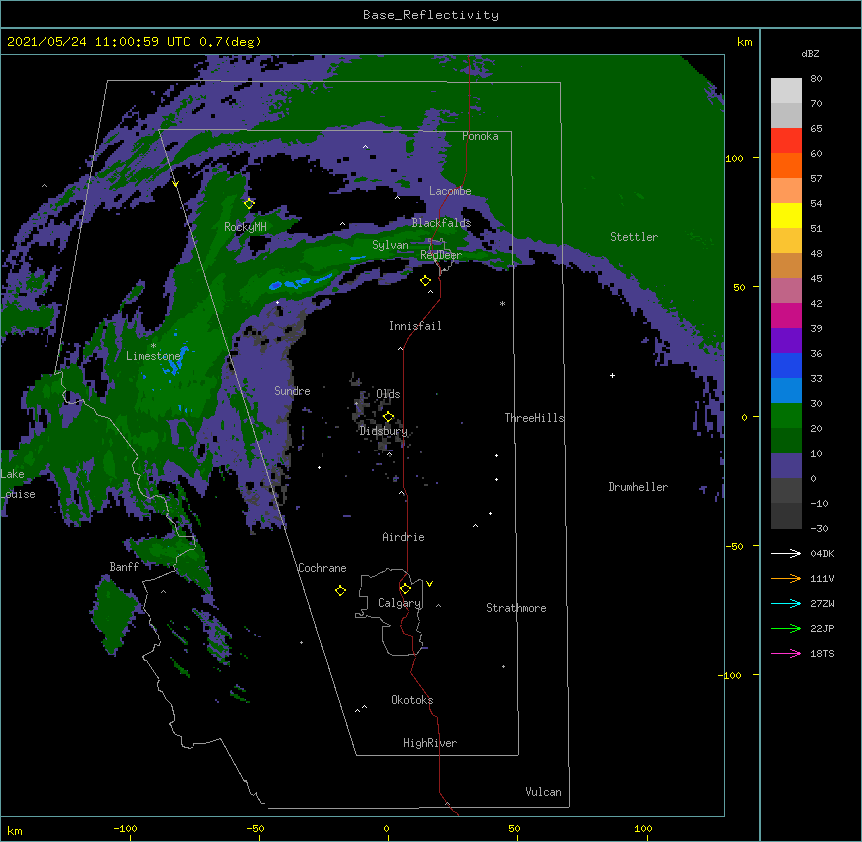862x842 pixels.
Task: Click the dBZ legend heading
Action: tap(810, 53)
